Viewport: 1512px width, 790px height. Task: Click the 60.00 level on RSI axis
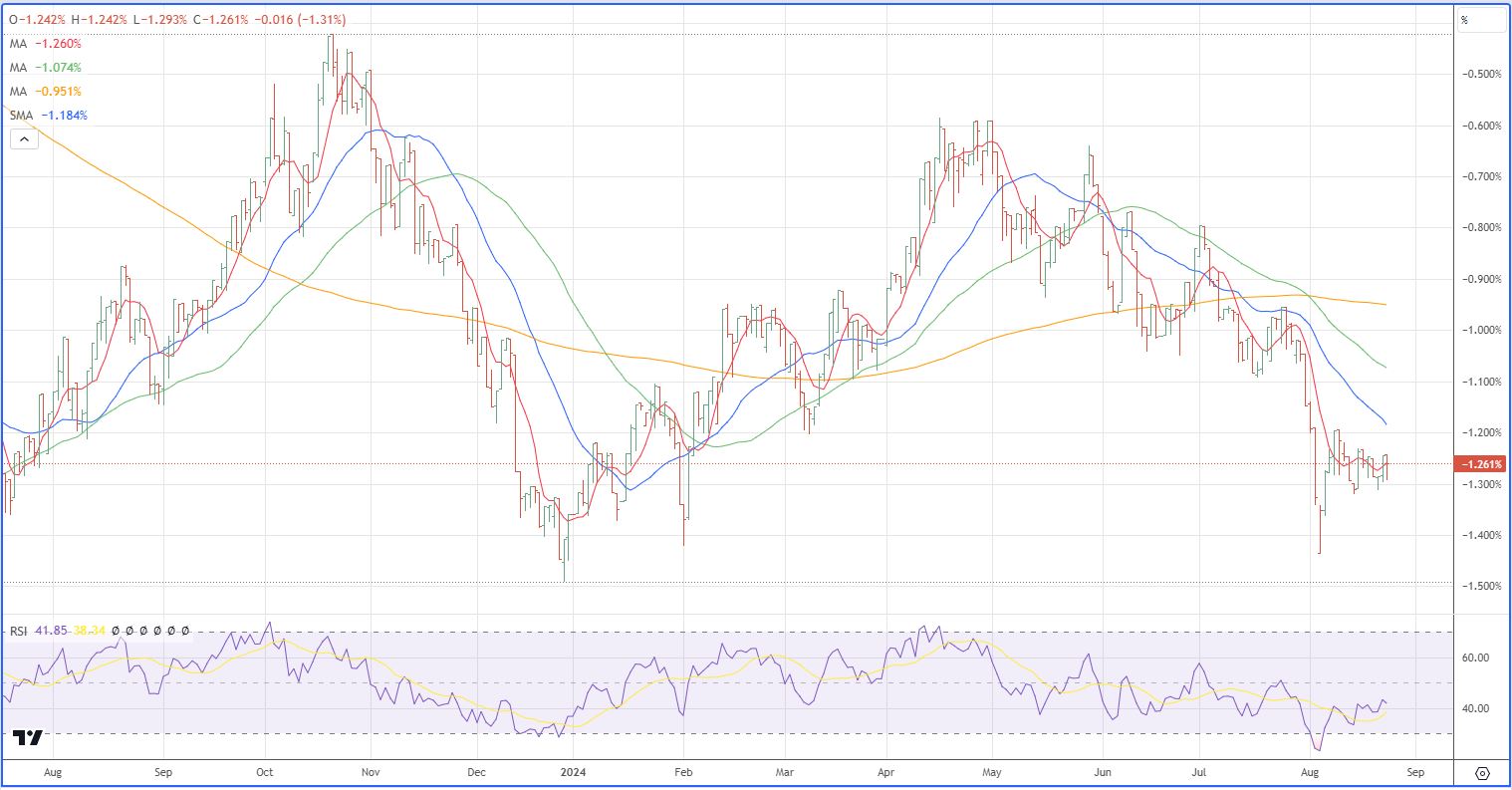point(1476,658)
